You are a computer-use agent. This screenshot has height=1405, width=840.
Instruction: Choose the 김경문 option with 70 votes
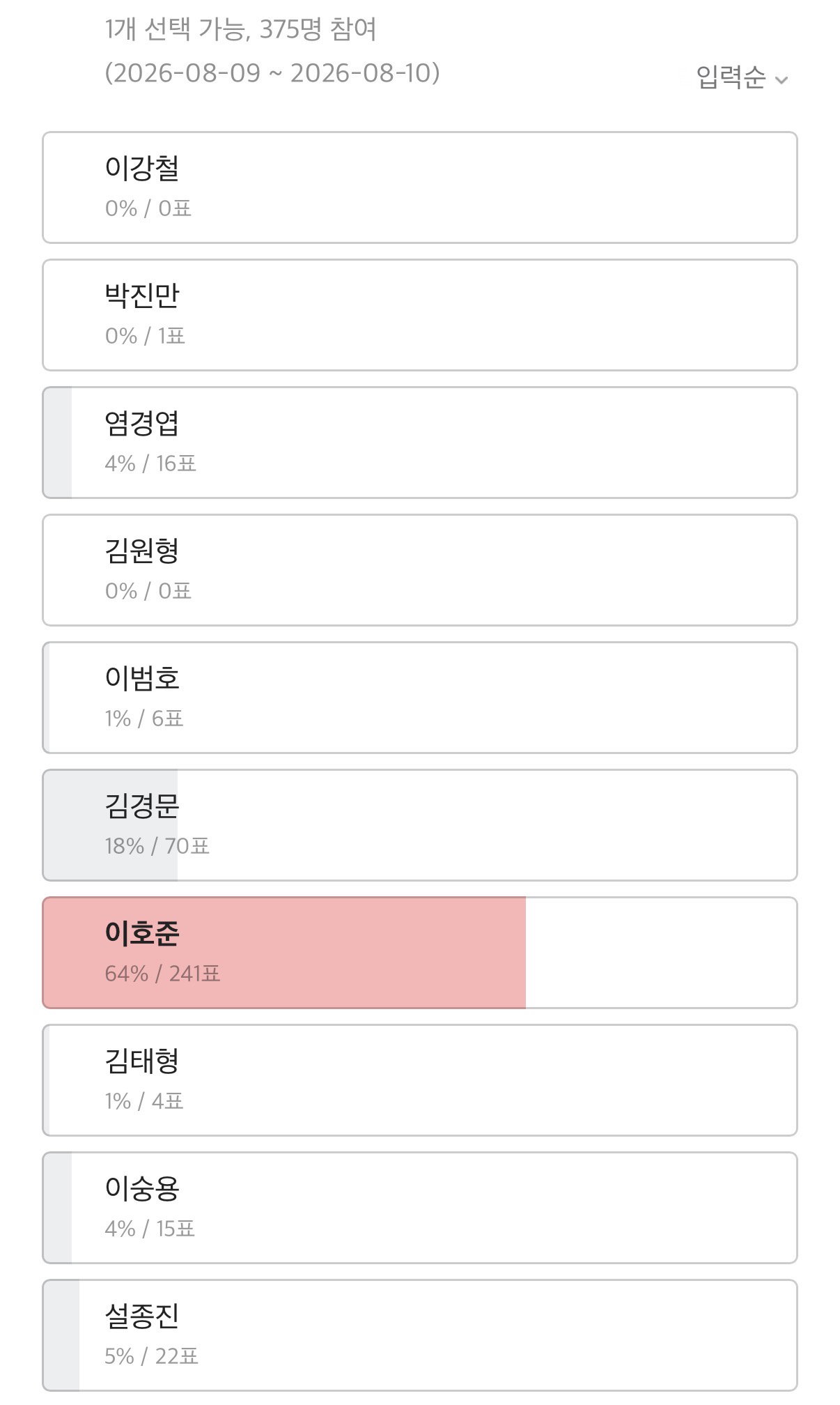[420, 825]
